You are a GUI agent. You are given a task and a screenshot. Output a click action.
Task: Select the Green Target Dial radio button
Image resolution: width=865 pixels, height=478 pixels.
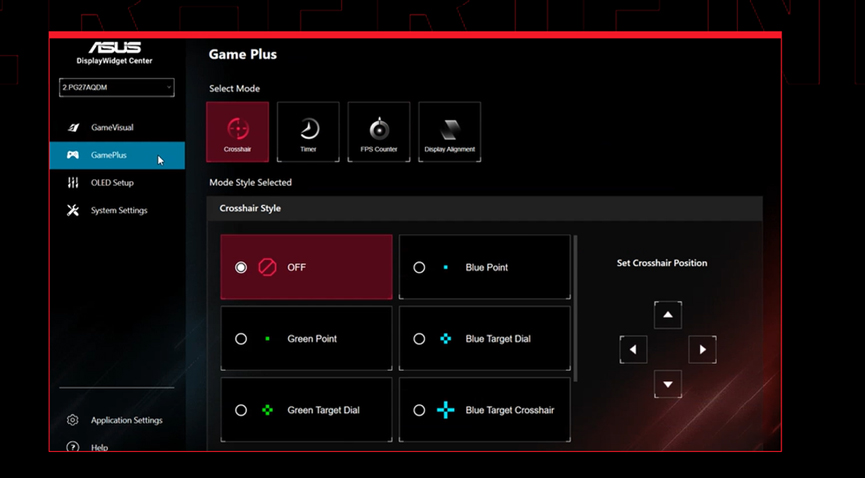241,410
